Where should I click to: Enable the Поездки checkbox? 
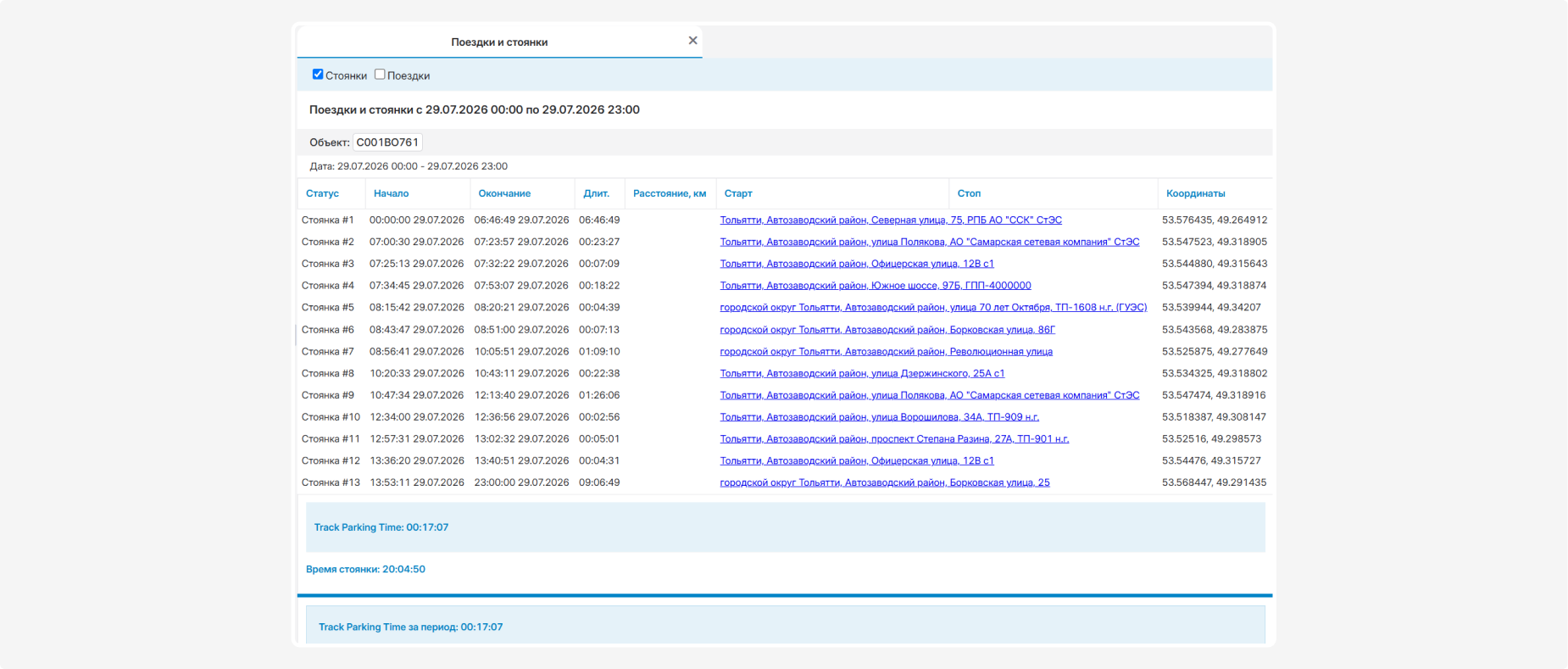[380, 75]
